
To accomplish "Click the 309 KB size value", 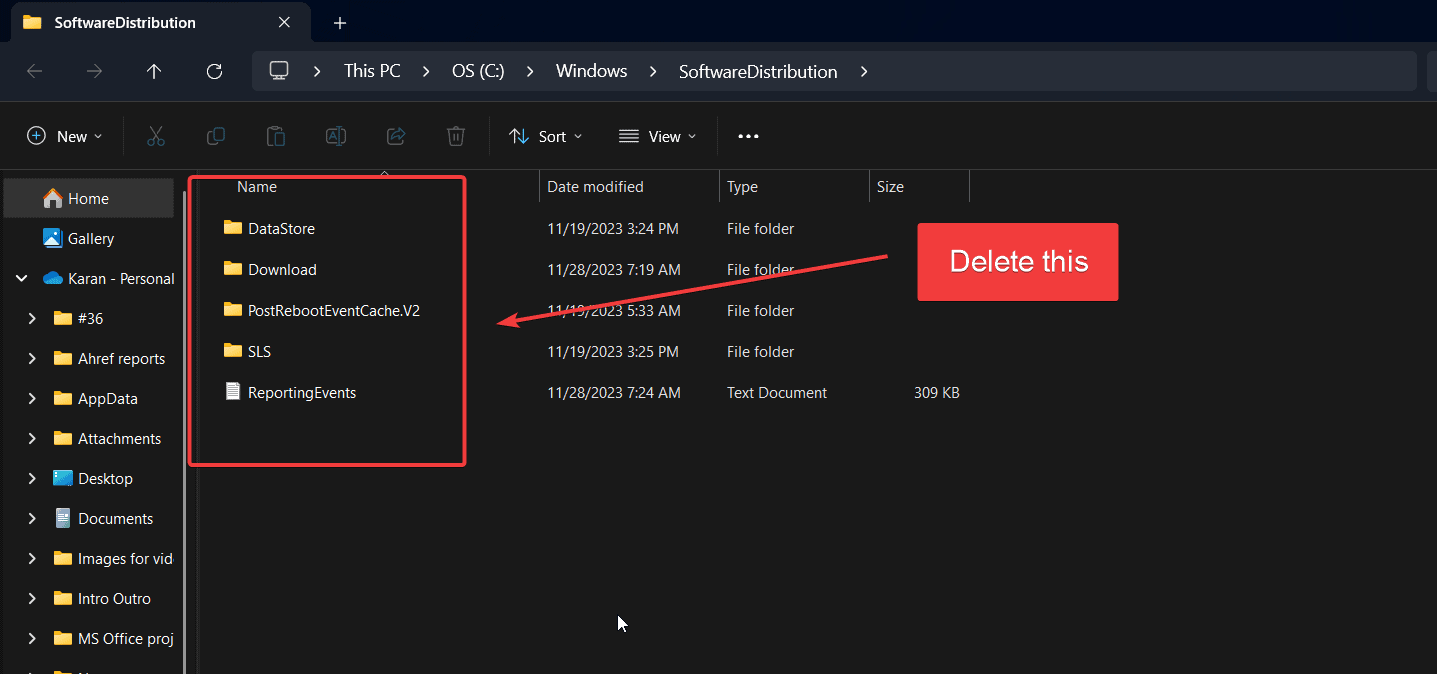I will tap(936, 393).
